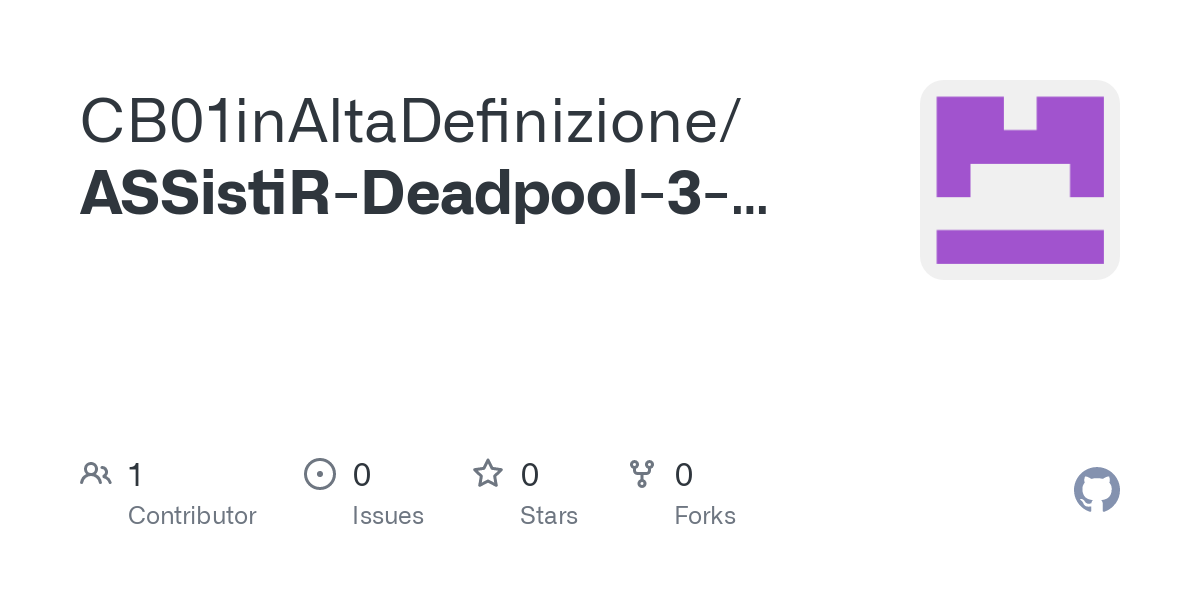1200x600 pixels.
Task: Click the forks count 0
Action: 684,474
